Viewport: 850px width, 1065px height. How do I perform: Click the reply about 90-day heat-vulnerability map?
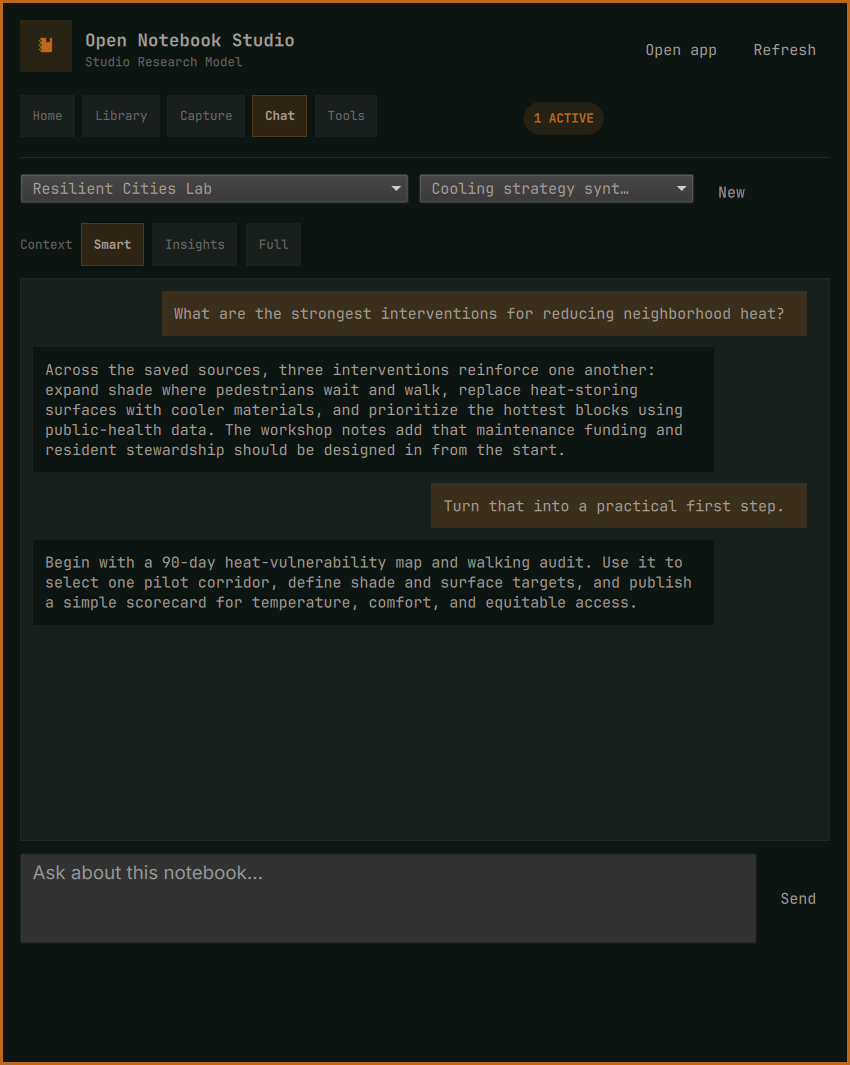point(373,583)
